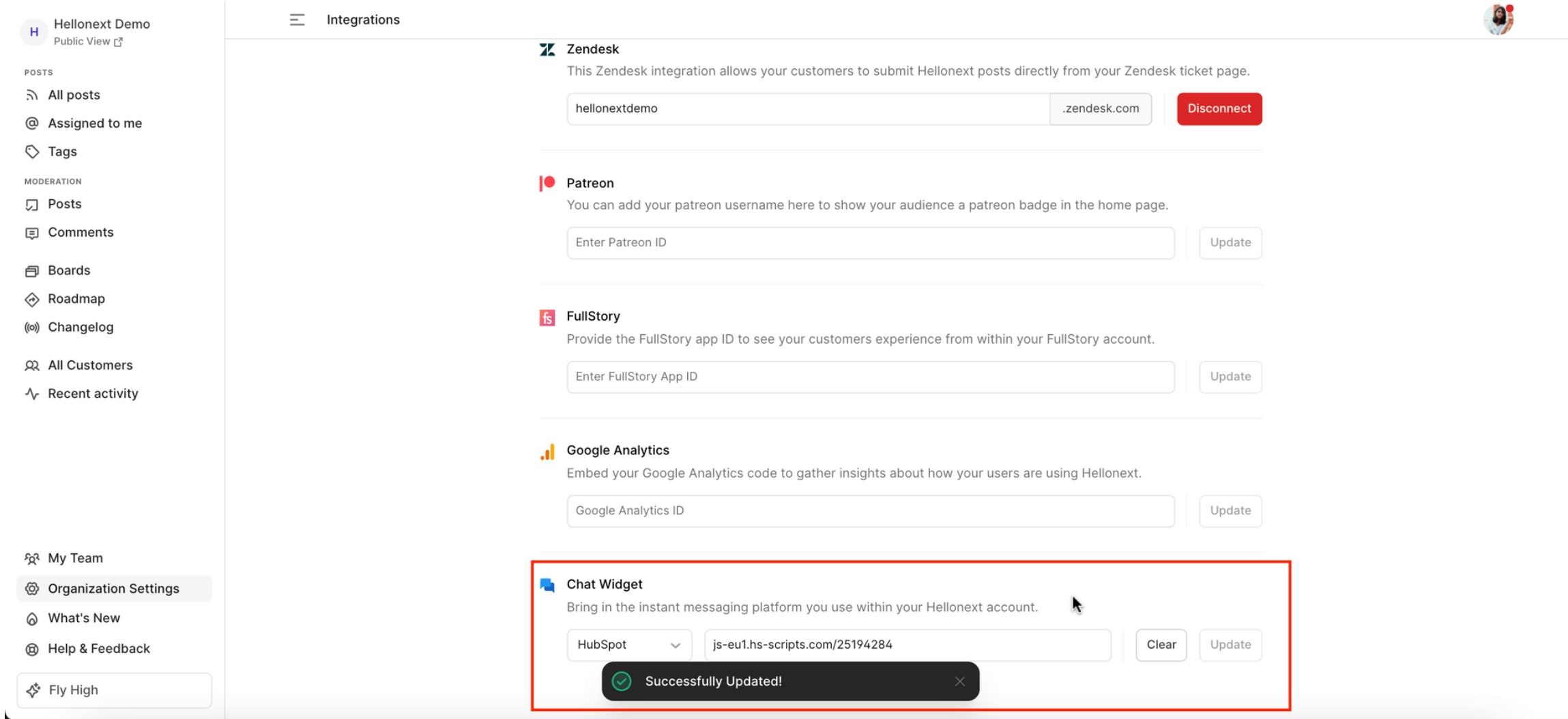Go to Assigned to me
The height and width of the screenshot is (719, 1568).
95,123
